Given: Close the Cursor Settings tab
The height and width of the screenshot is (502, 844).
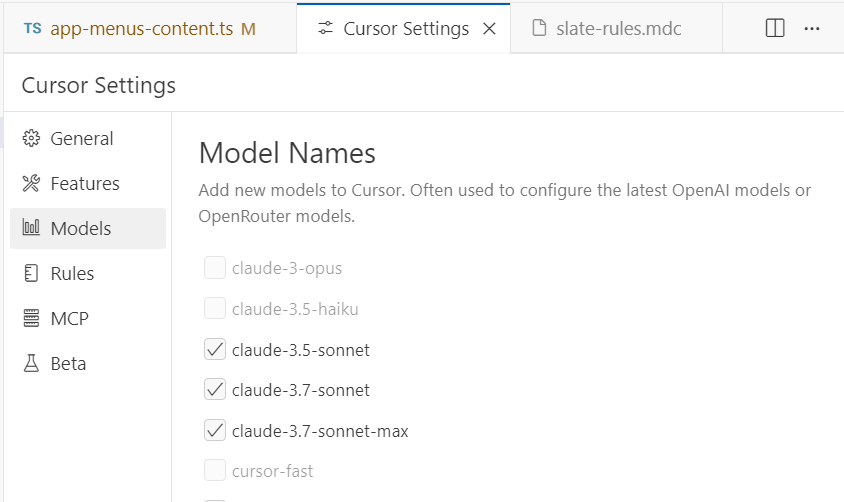Looking at the screenshot, I should click(489, 29).
